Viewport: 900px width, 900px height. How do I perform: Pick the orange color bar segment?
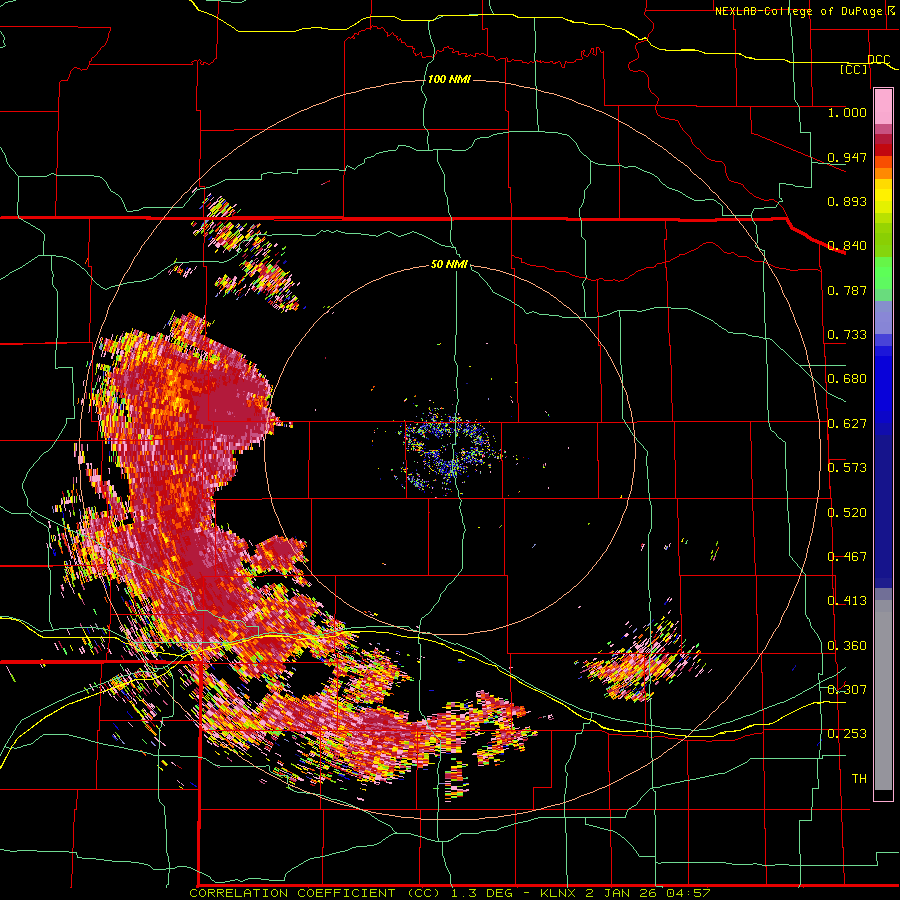click(x=883, y=173)
